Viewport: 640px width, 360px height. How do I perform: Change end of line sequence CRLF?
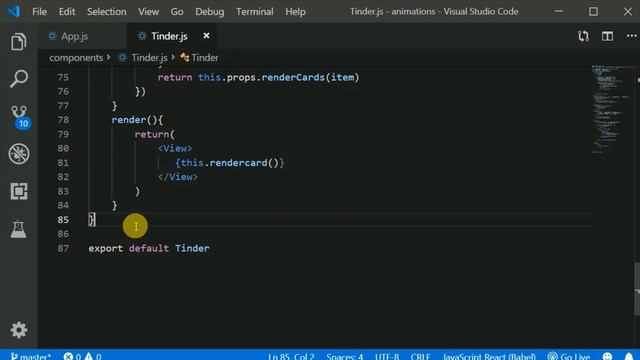pyautogui.click(x=420, y=356)
